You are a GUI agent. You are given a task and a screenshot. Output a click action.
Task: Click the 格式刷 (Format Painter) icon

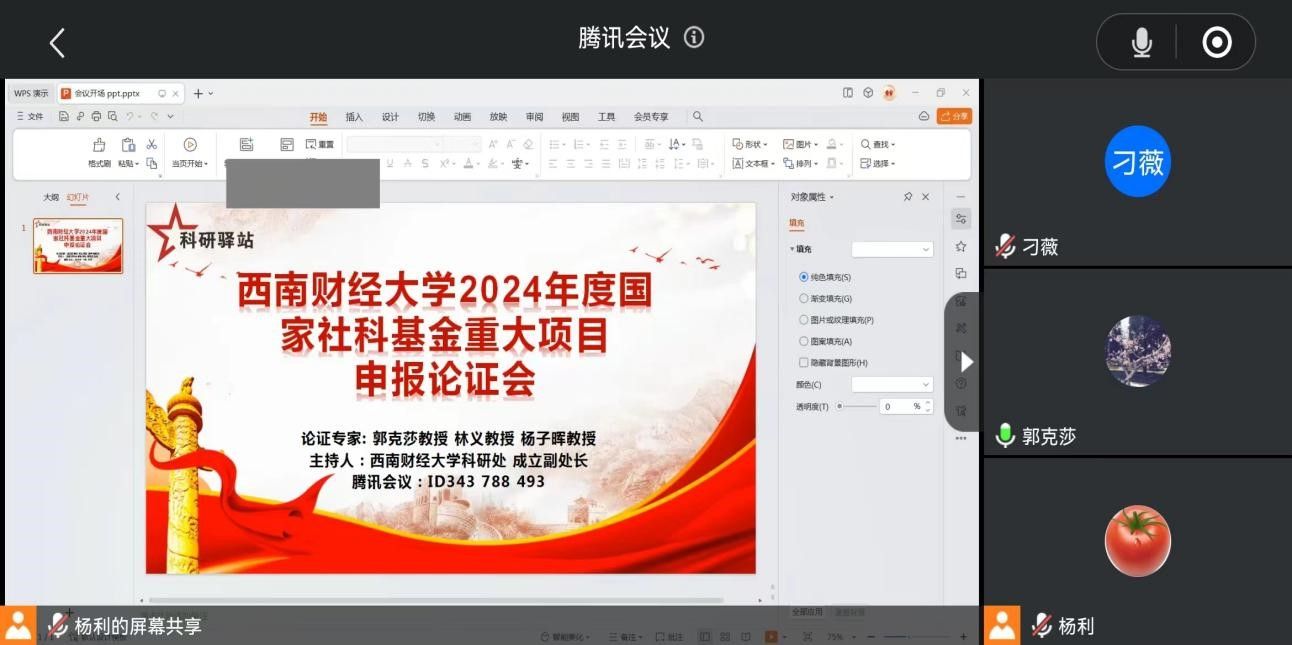98,144
